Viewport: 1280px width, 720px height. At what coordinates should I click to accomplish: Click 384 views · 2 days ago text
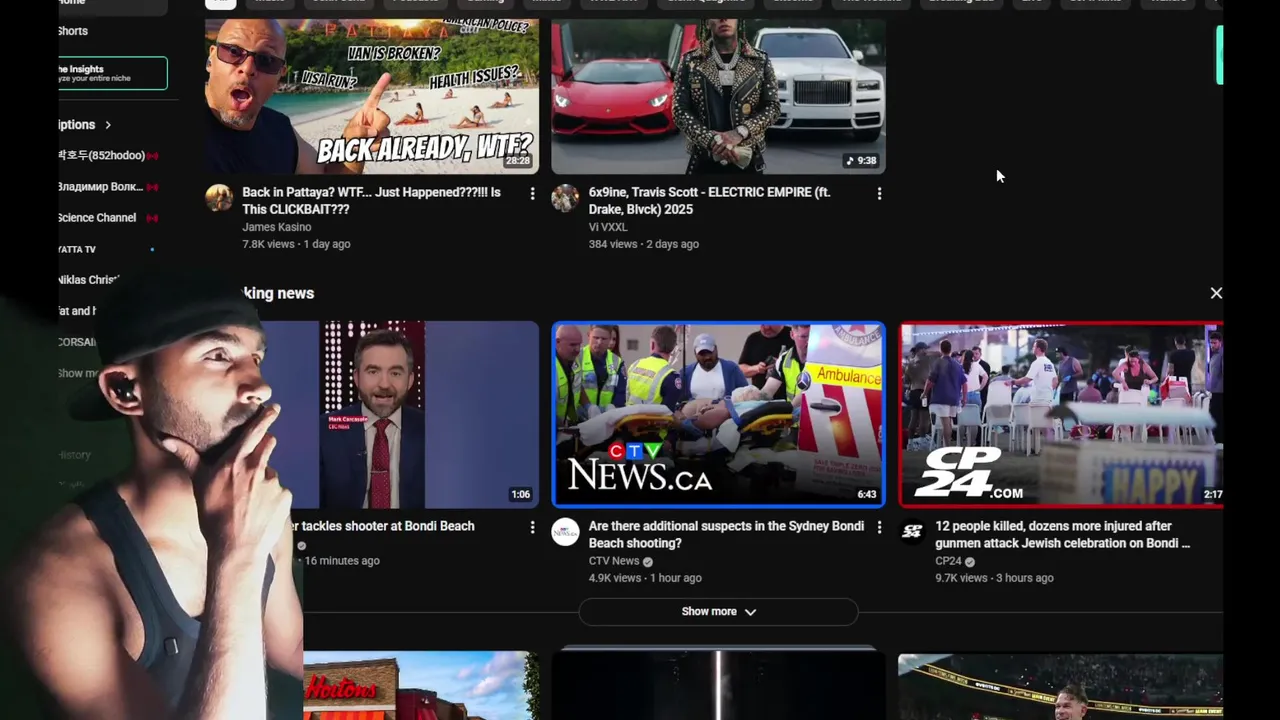point(644,244)
